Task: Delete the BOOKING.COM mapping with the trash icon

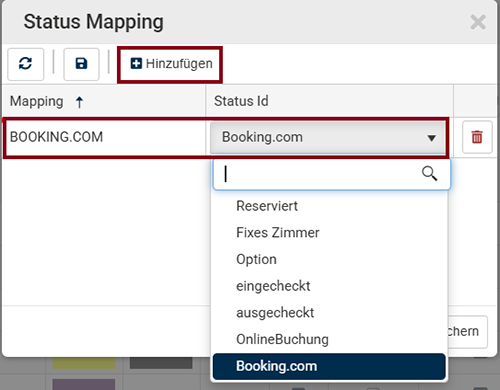Action: coord(477,137)
